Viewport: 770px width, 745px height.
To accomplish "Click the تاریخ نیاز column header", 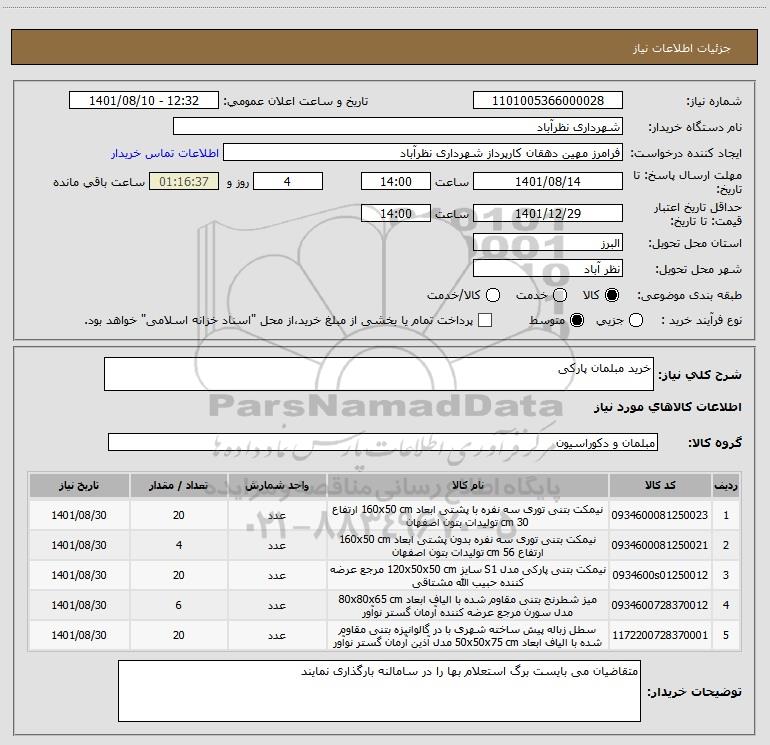I will 79,485.
